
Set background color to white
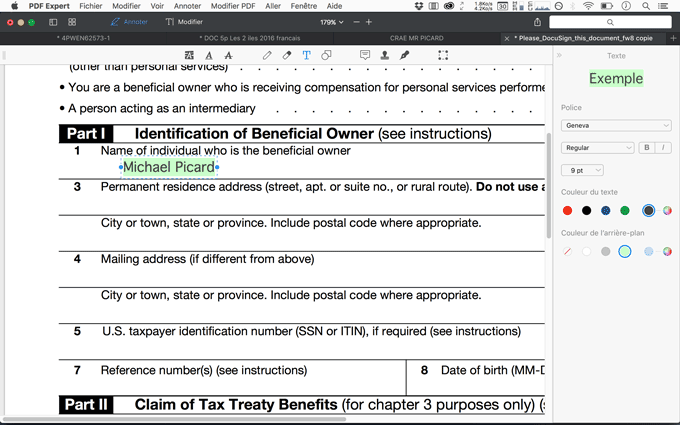586,252
